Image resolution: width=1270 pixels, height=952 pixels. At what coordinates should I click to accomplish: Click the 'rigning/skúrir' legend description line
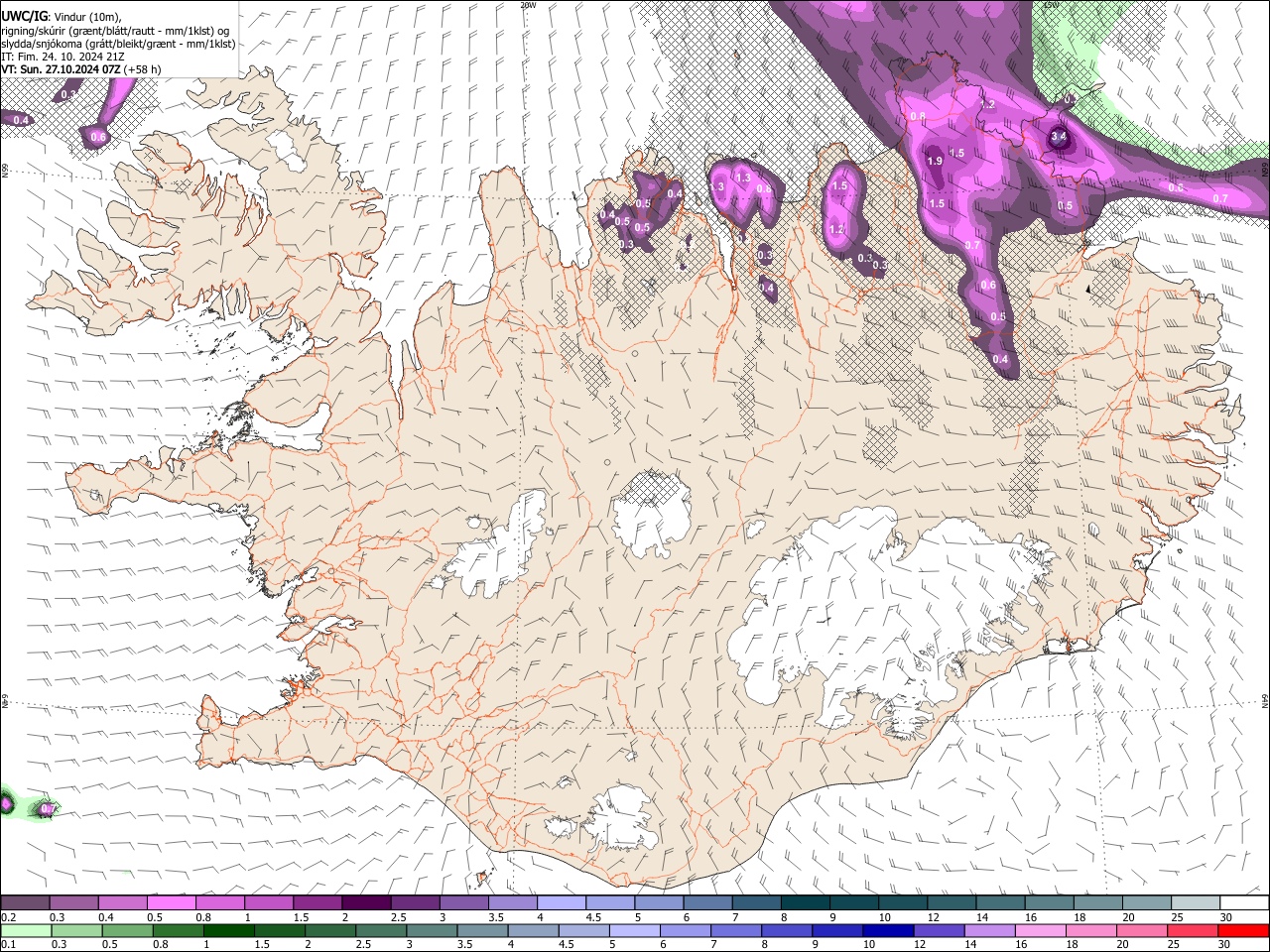tap(114, 31)
